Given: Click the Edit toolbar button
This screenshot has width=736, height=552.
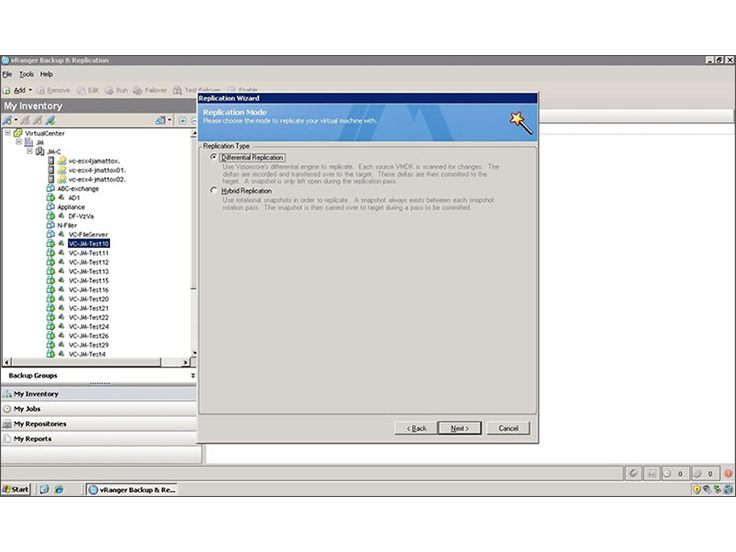Looking at the screenshot, I should (x=88, y=90).
